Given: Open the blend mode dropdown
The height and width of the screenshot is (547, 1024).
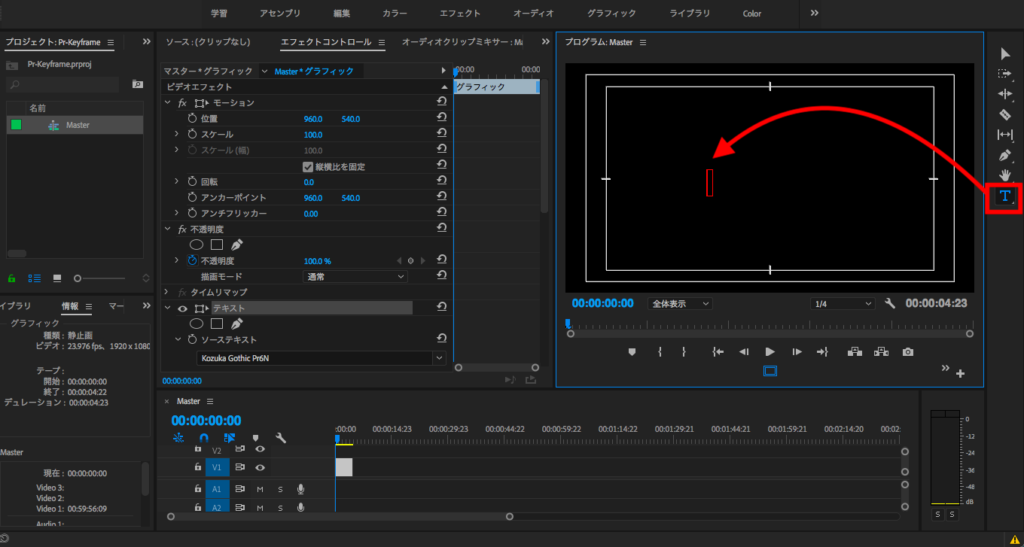Looking at the screenshot, I should 355,276.
